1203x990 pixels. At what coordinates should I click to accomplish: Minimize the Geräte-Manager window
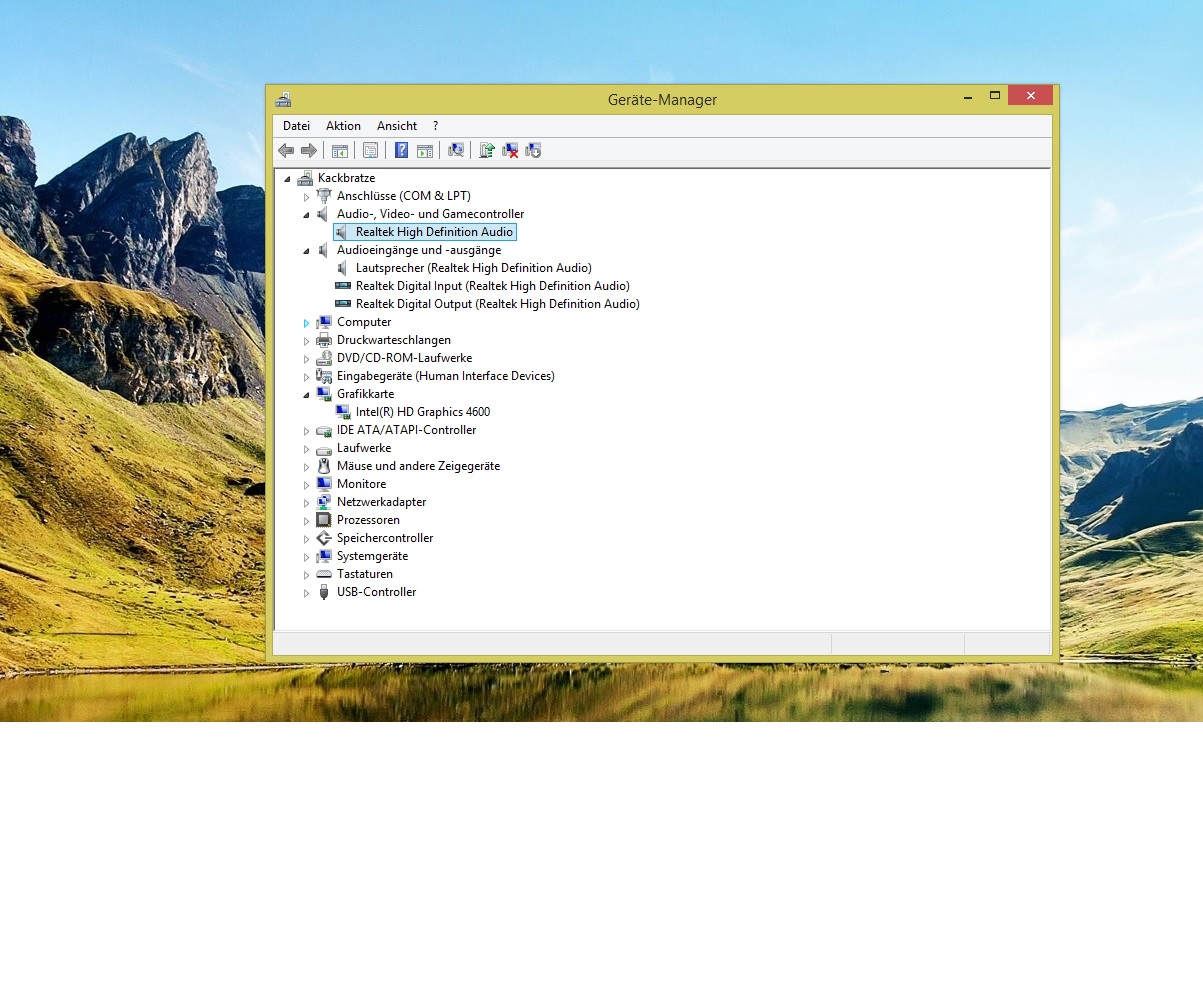[x=968, y=96]
